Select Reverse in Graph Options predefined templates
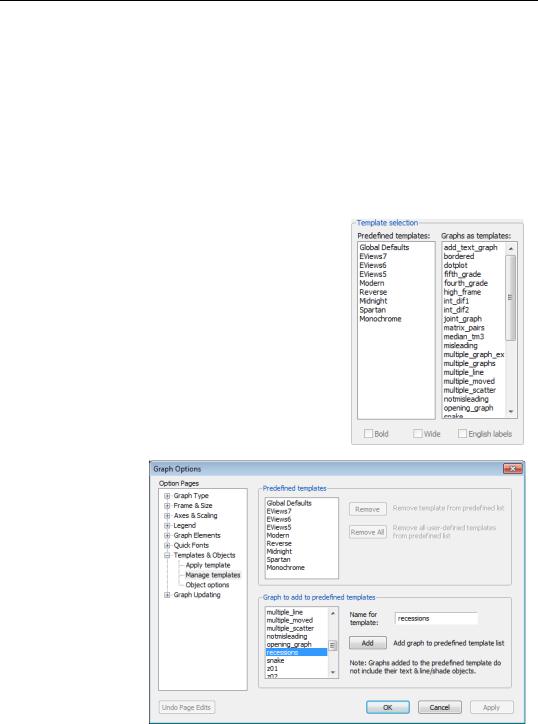538x724 pixels. (x=278, y=543)
